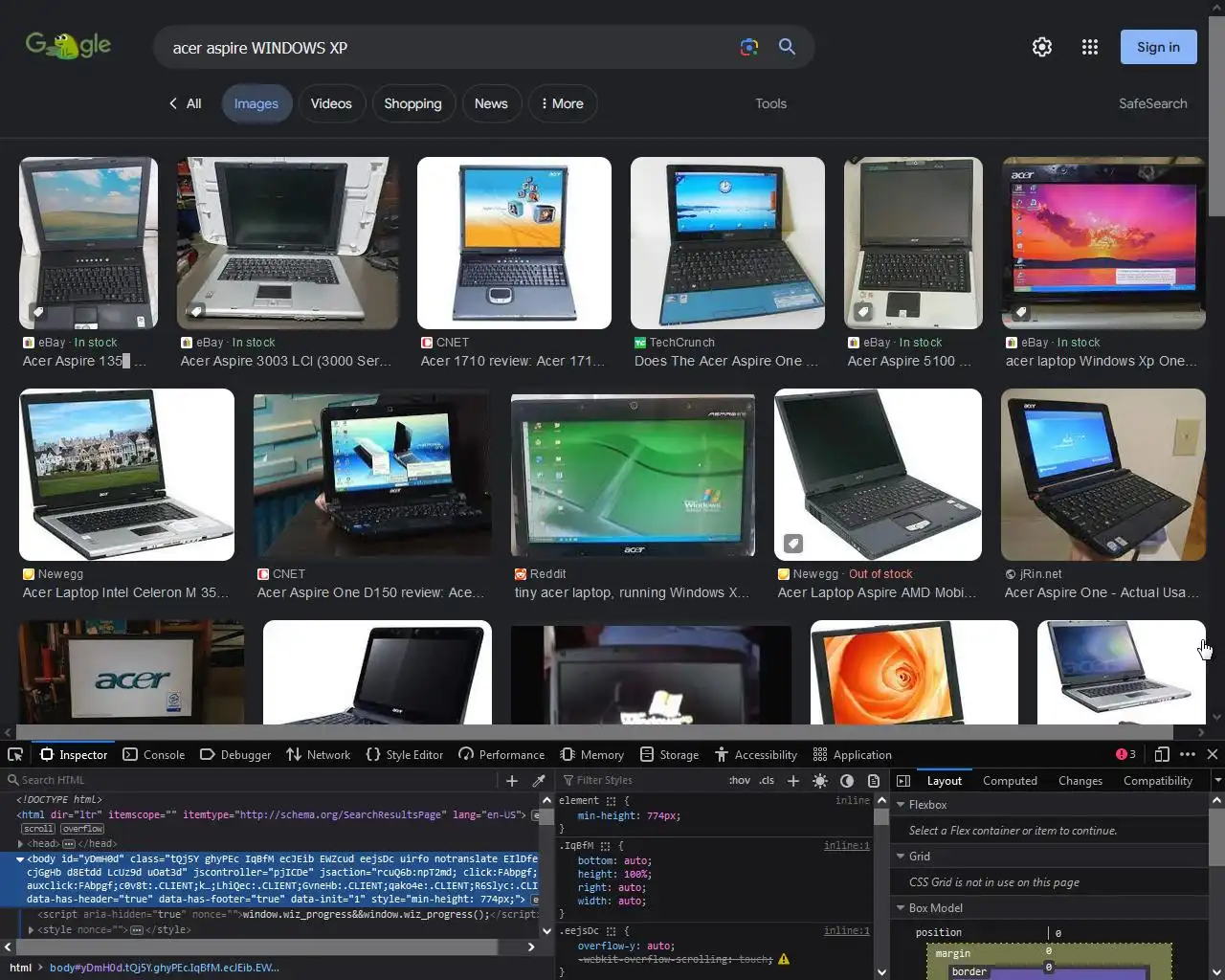The image size is (1225, 980).
Task: Toggle Responsive Design Mode icon
Action: pyautogui.click(x=1162, y=754)
